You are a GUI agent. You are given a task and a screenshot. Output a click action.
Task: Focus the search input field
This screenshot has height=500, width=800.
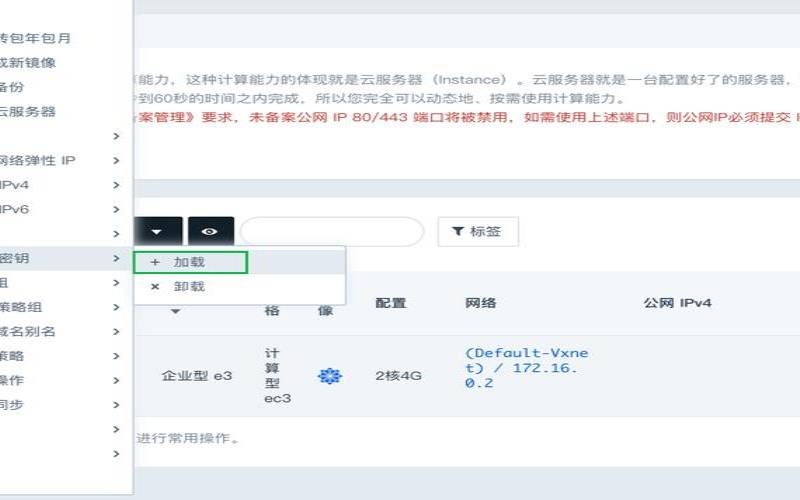coord(332,232)
